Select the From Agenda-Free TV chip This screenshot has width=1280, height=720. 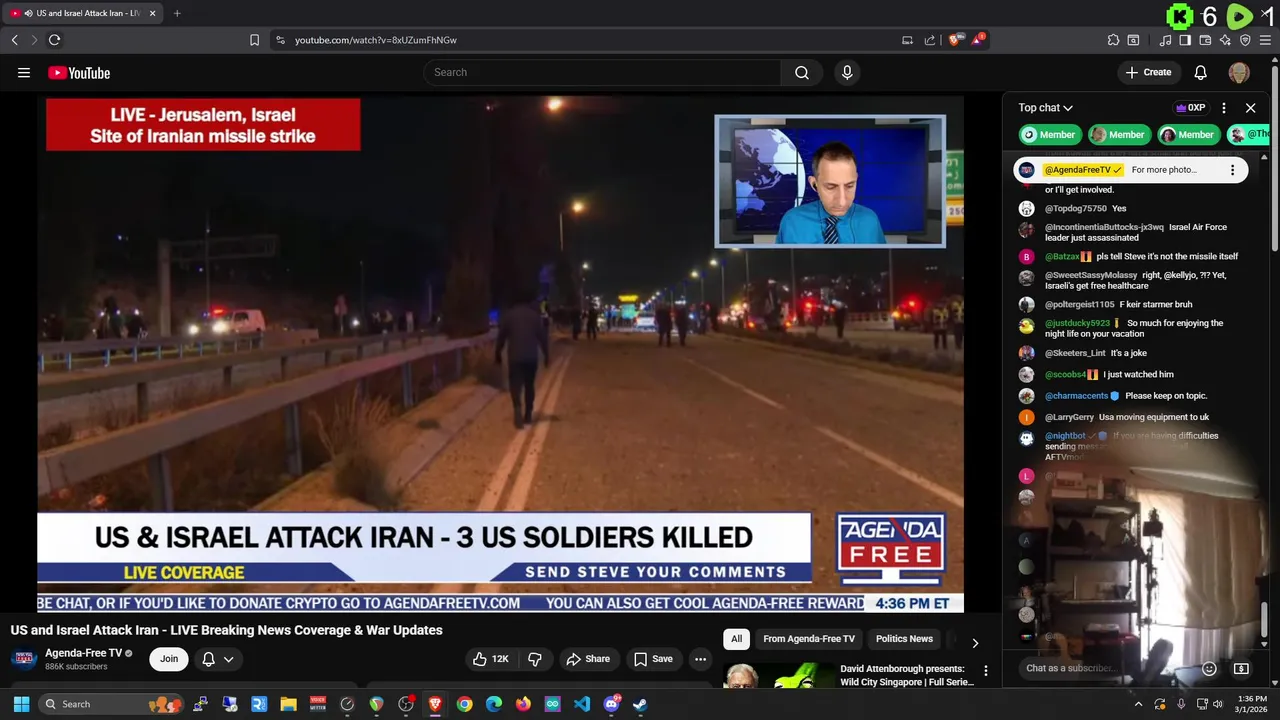point(809,639)
